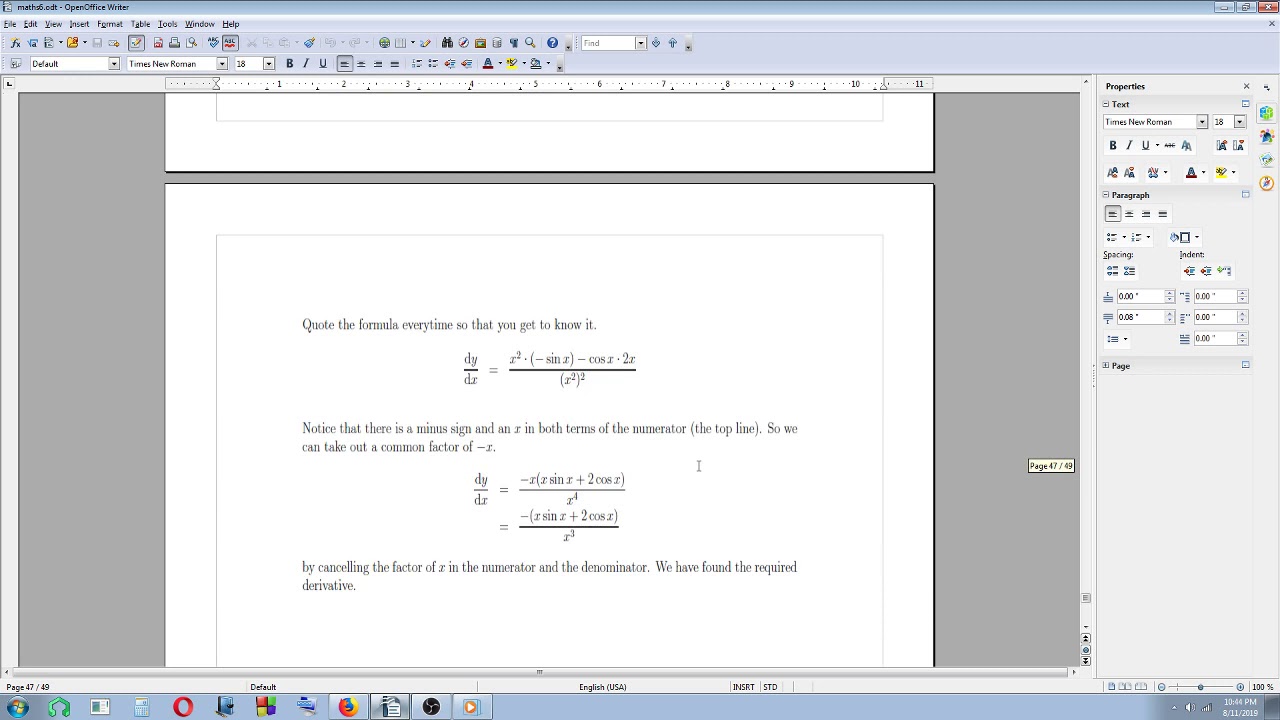Viewport: 1280px width, 720px height.
Task: Click toolbar Highlighting color icon
Action: point(511,64)
